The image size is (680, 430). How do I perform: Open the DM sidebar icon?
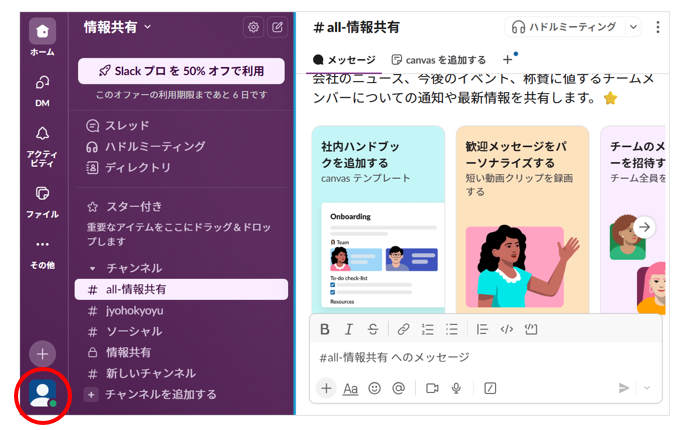pyautogui.click(x=42, y=82)
